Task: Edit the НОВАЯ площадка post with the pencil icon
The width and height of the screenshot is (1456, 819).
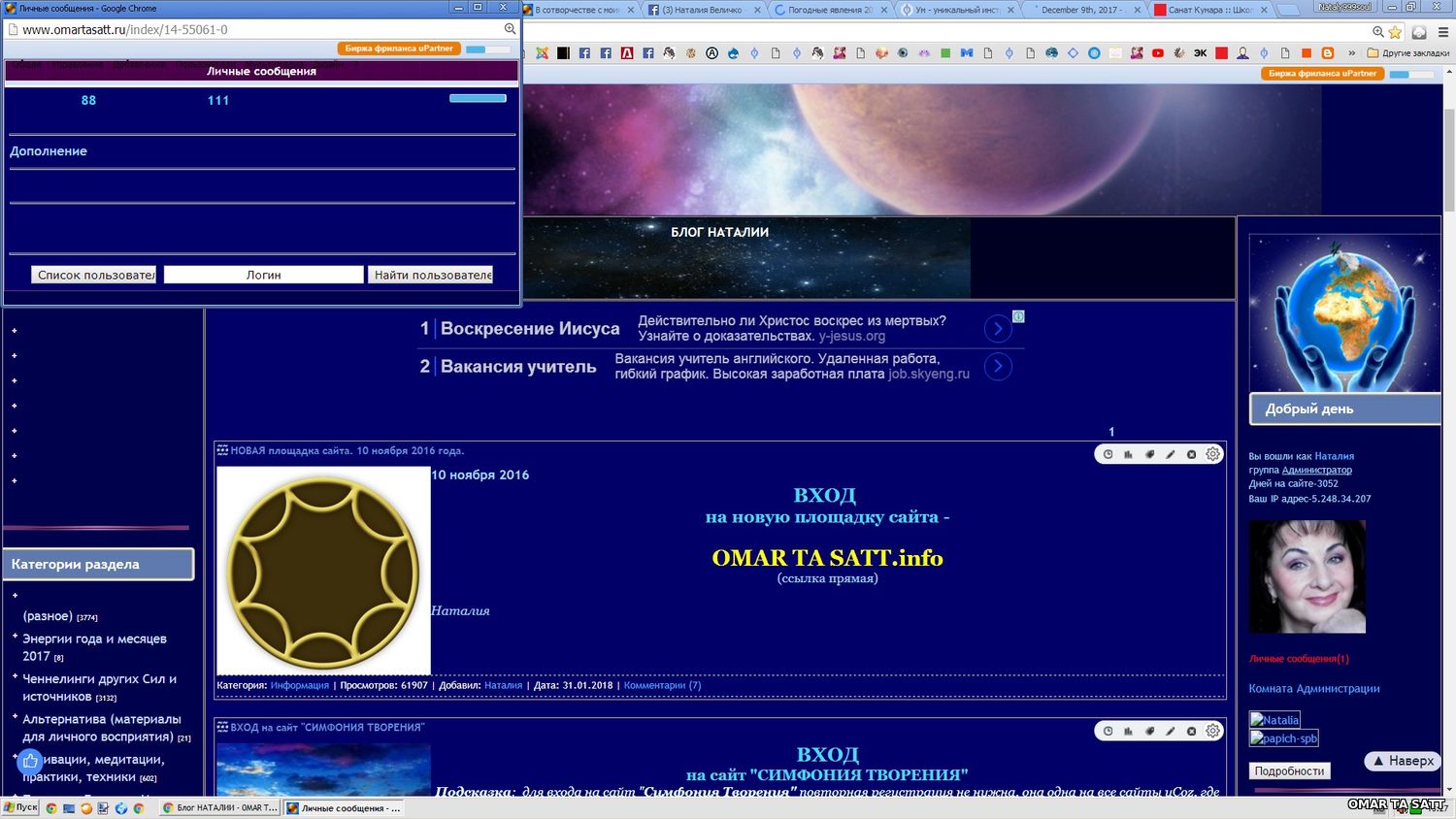Action: pyautogui.click(x=1171, y=454)
